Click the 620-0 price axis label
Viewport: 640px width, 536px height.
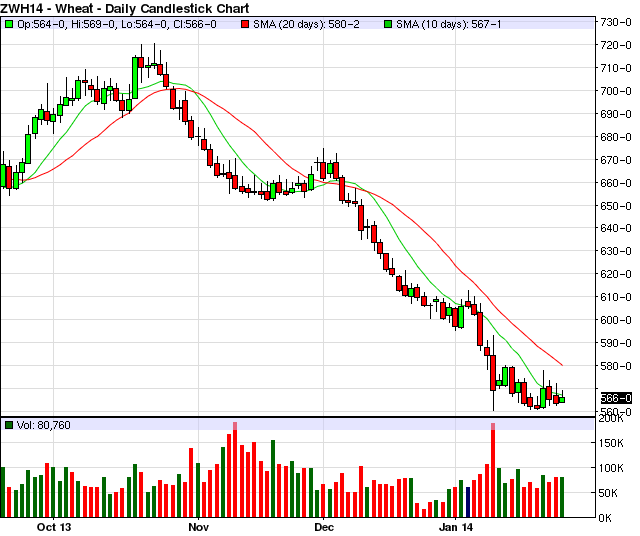point(616,274)
